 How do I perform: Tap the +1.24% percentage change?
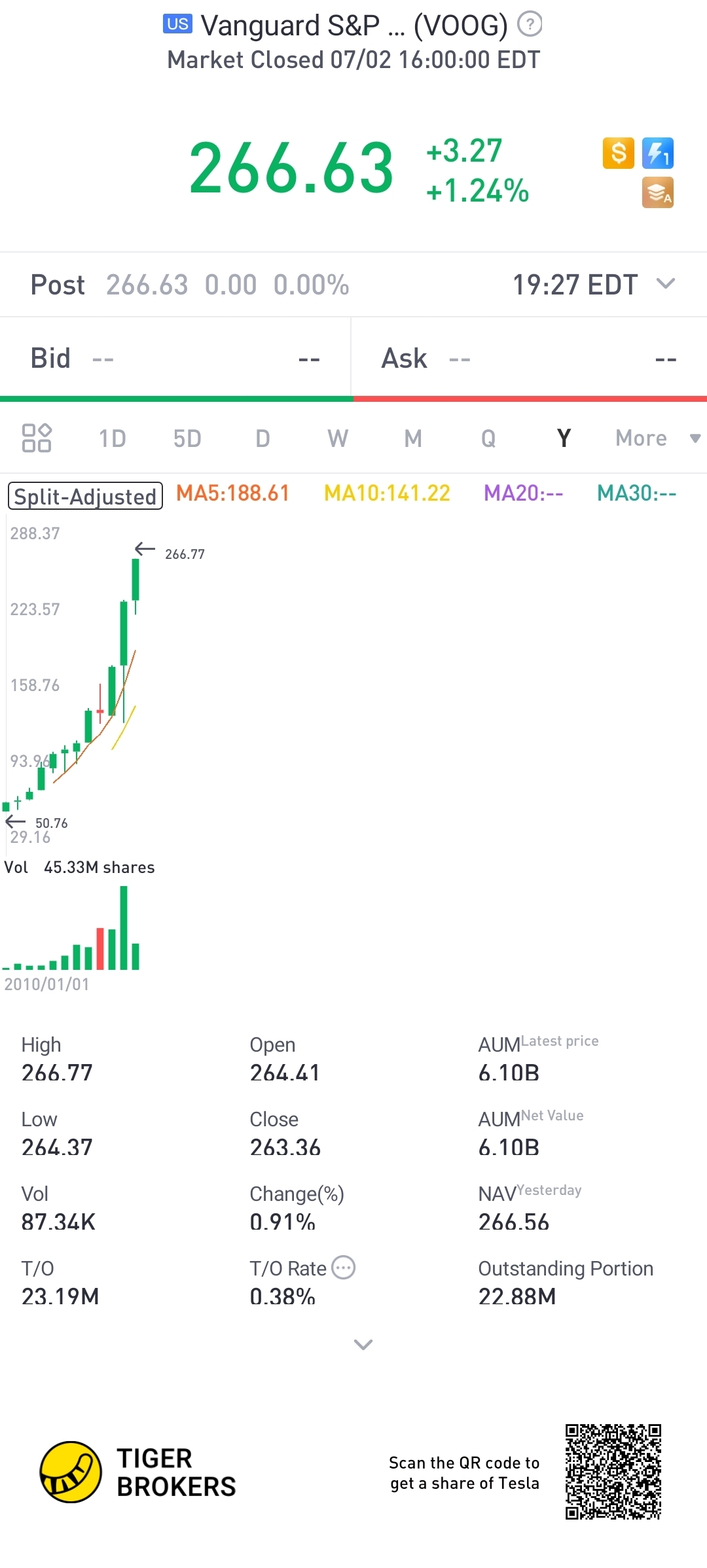(477, 191)
